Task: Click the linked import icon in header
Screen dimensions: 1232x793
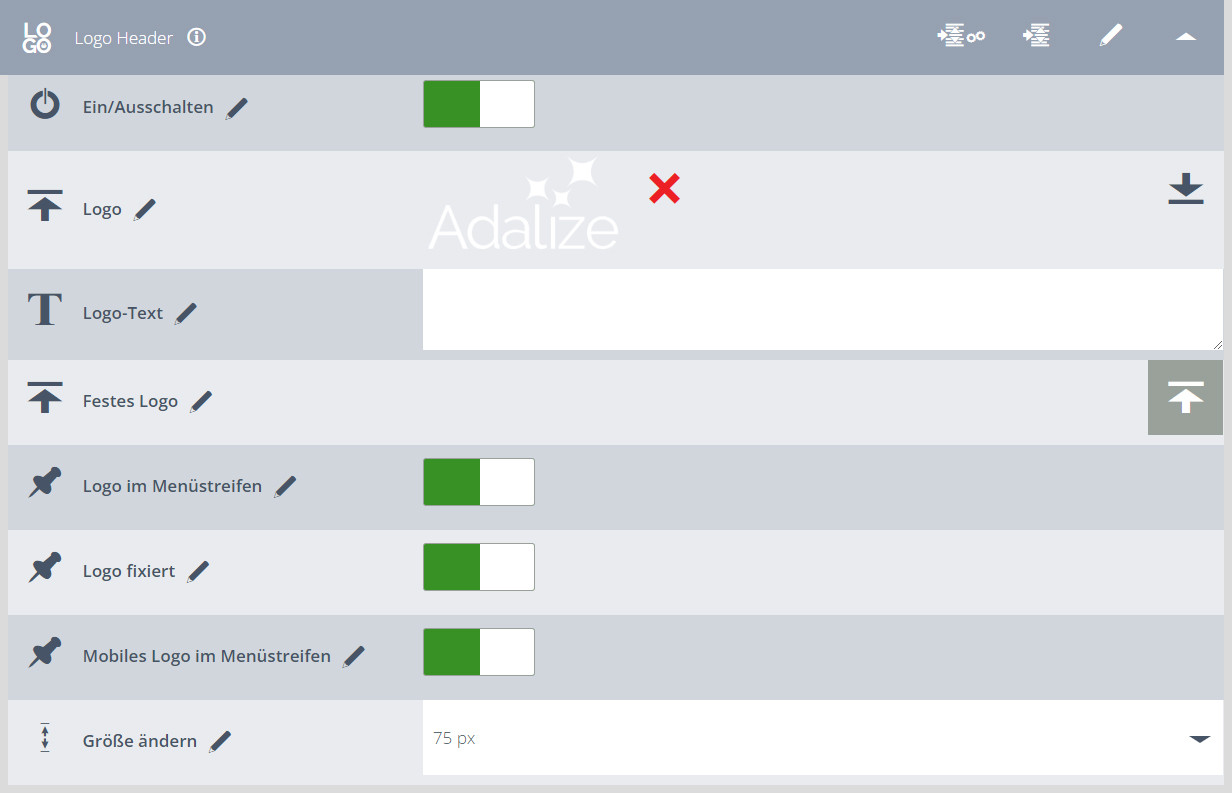Action: pyautogui.click(x=961, y=37)
